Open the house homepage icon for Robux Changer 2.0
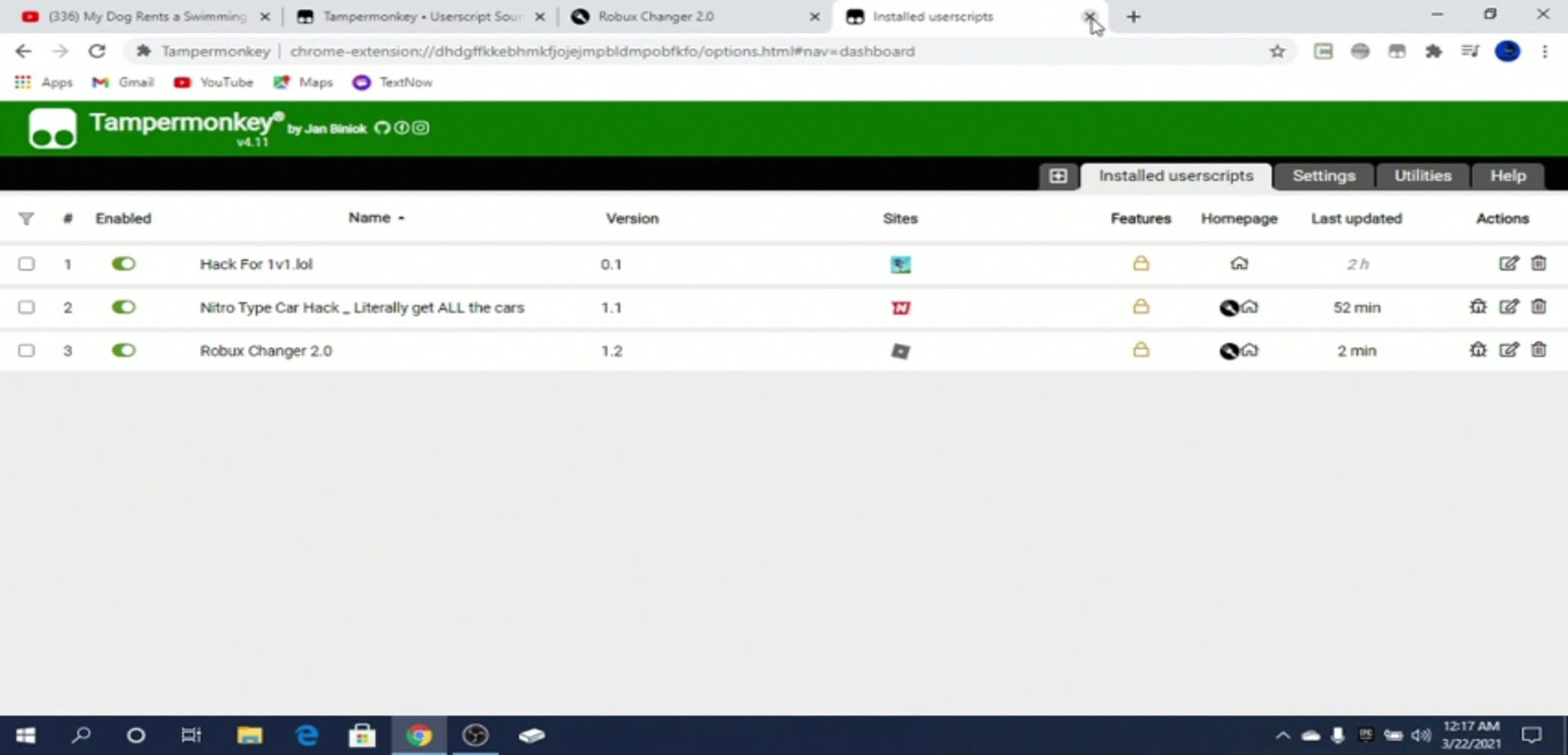Viewport: 1568px width, 755px height. [1249, 351]
